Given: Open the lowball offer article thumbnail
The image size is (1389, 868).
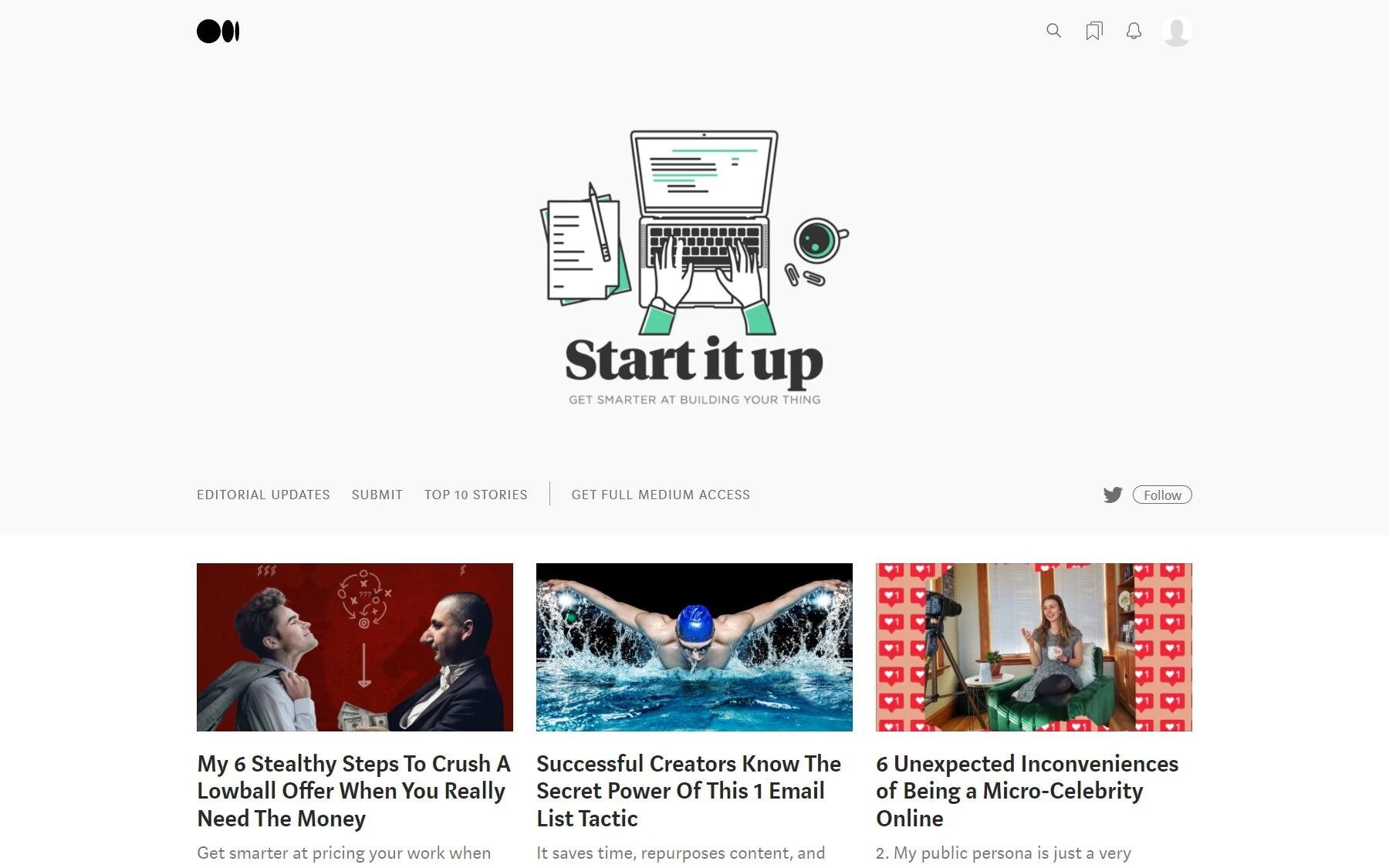Looking at the screenshot, I should (355, 647).
